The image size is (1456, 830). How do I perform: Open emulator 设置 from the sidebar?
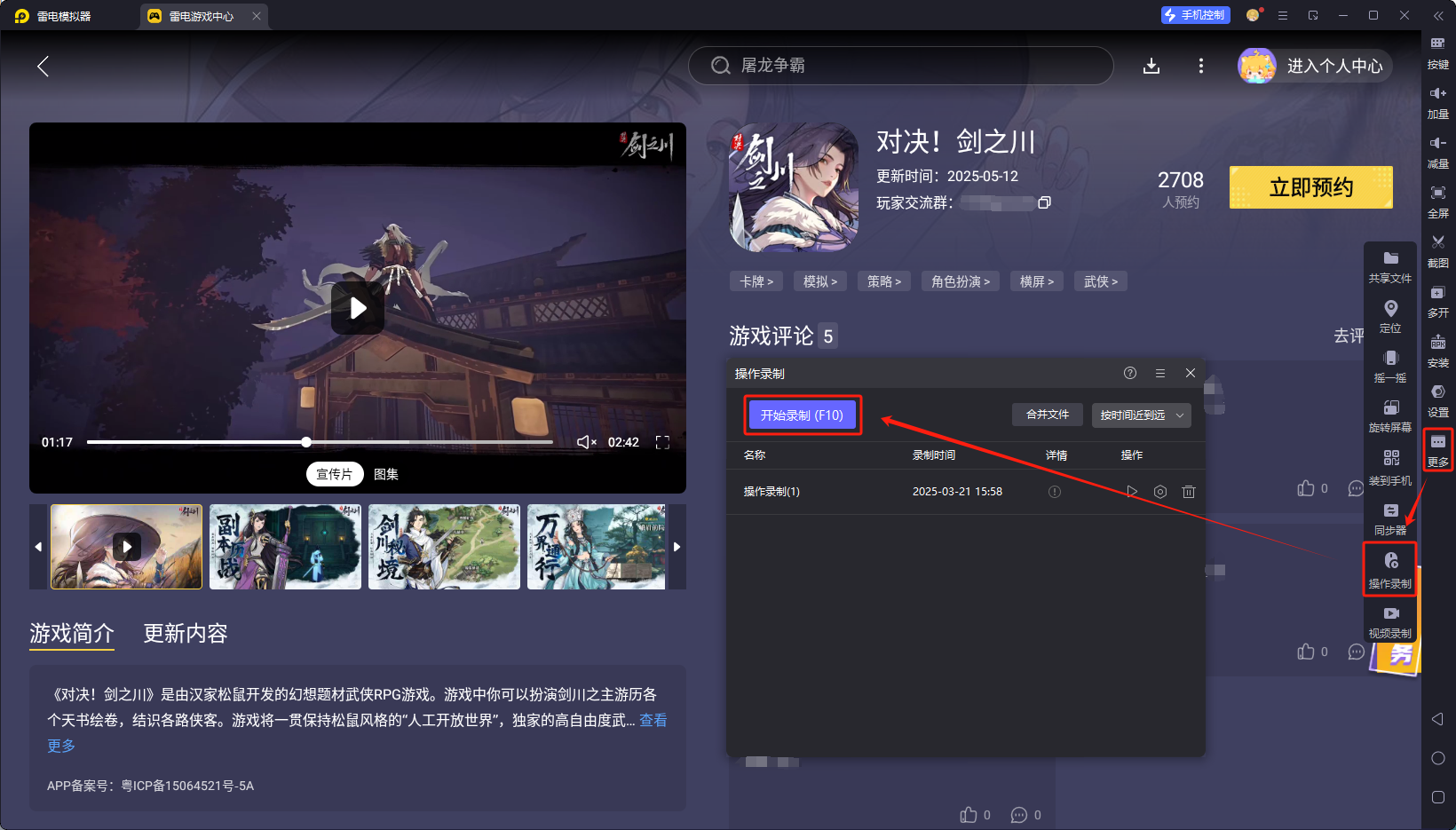(x=1437, y=401)
